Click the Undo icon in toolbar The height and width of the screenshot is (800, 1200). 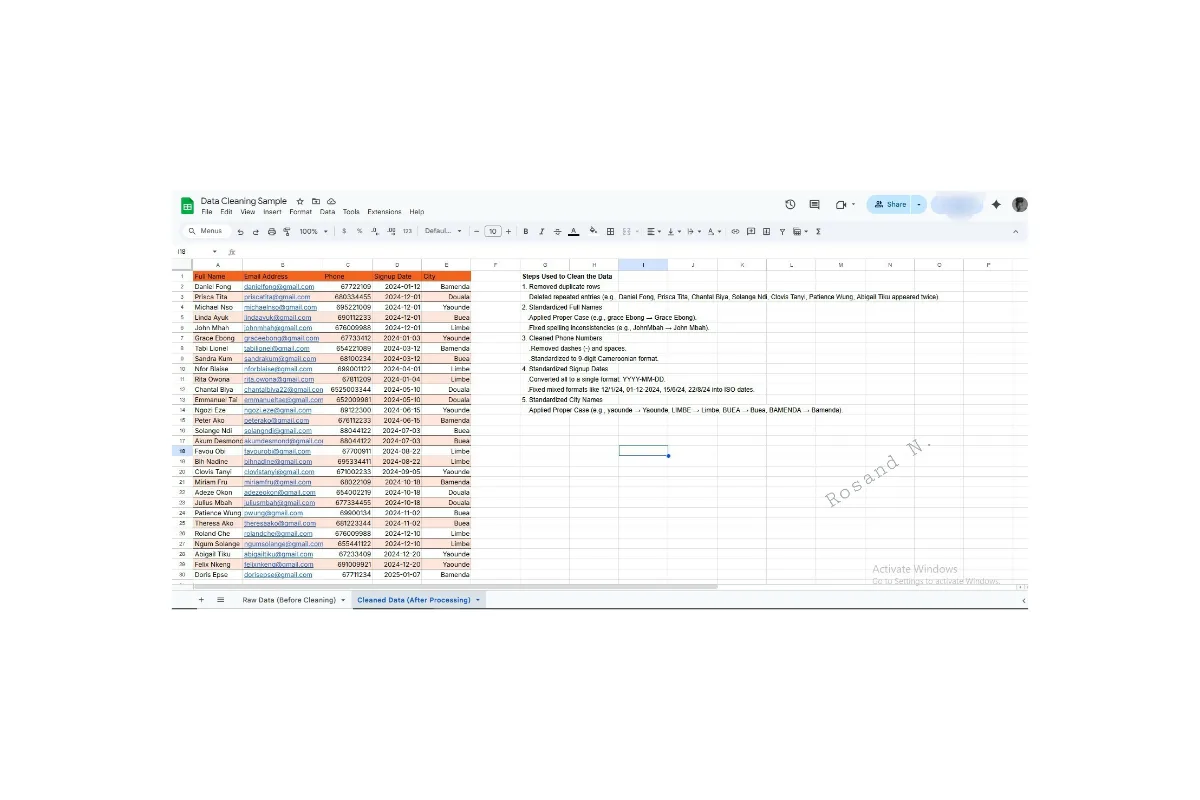pos(241,231)
